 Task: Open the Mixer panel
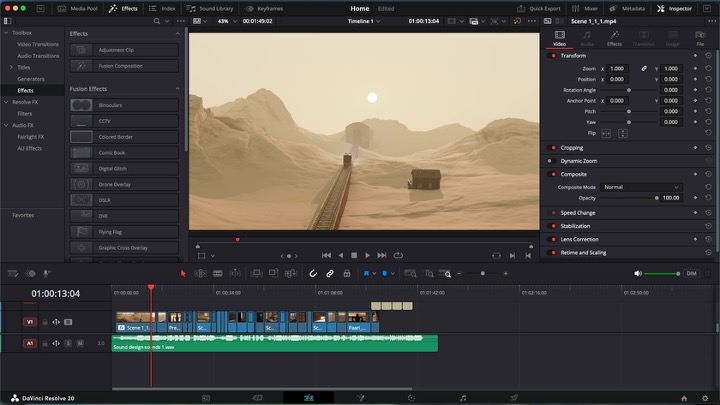[x=585, y=8]
